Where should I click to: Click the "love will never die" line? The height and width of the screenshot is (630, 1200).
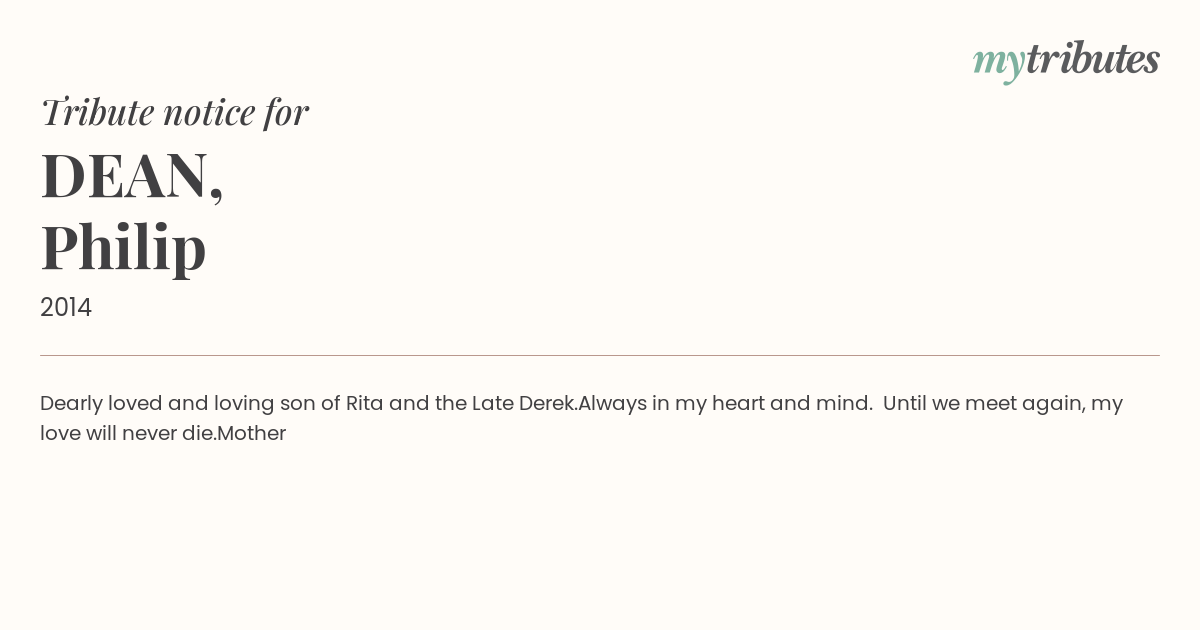[x=127, y=433]
